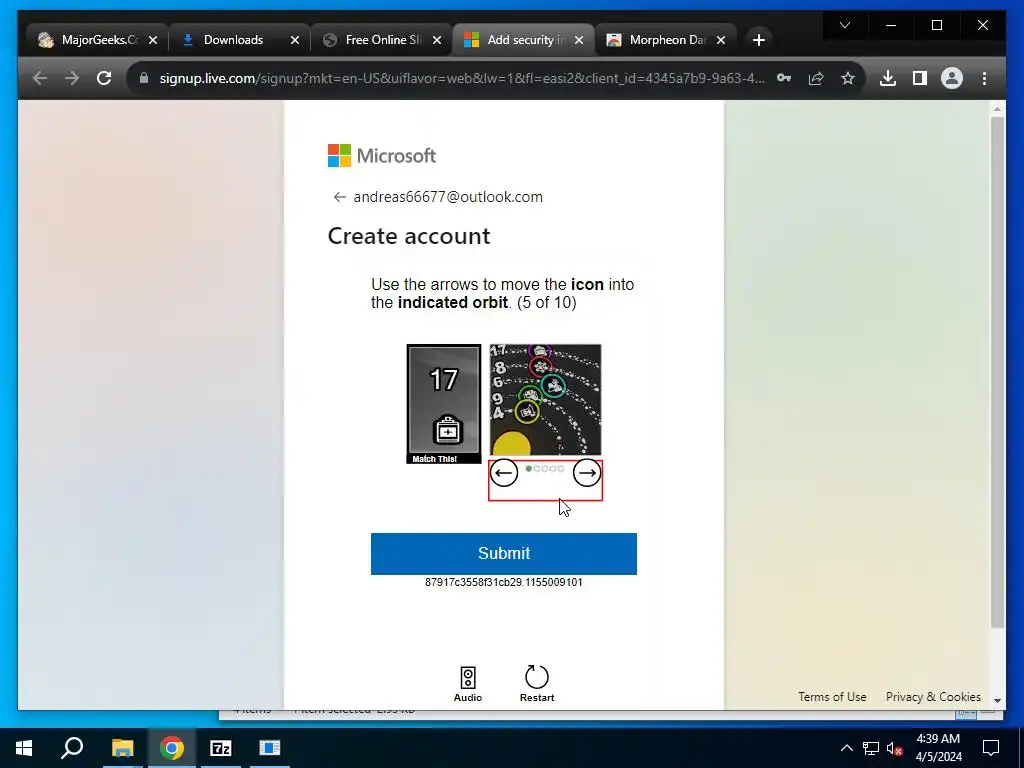Switch to Downloads tab
Screen dimensions: 1024x768
click(233, 40)
